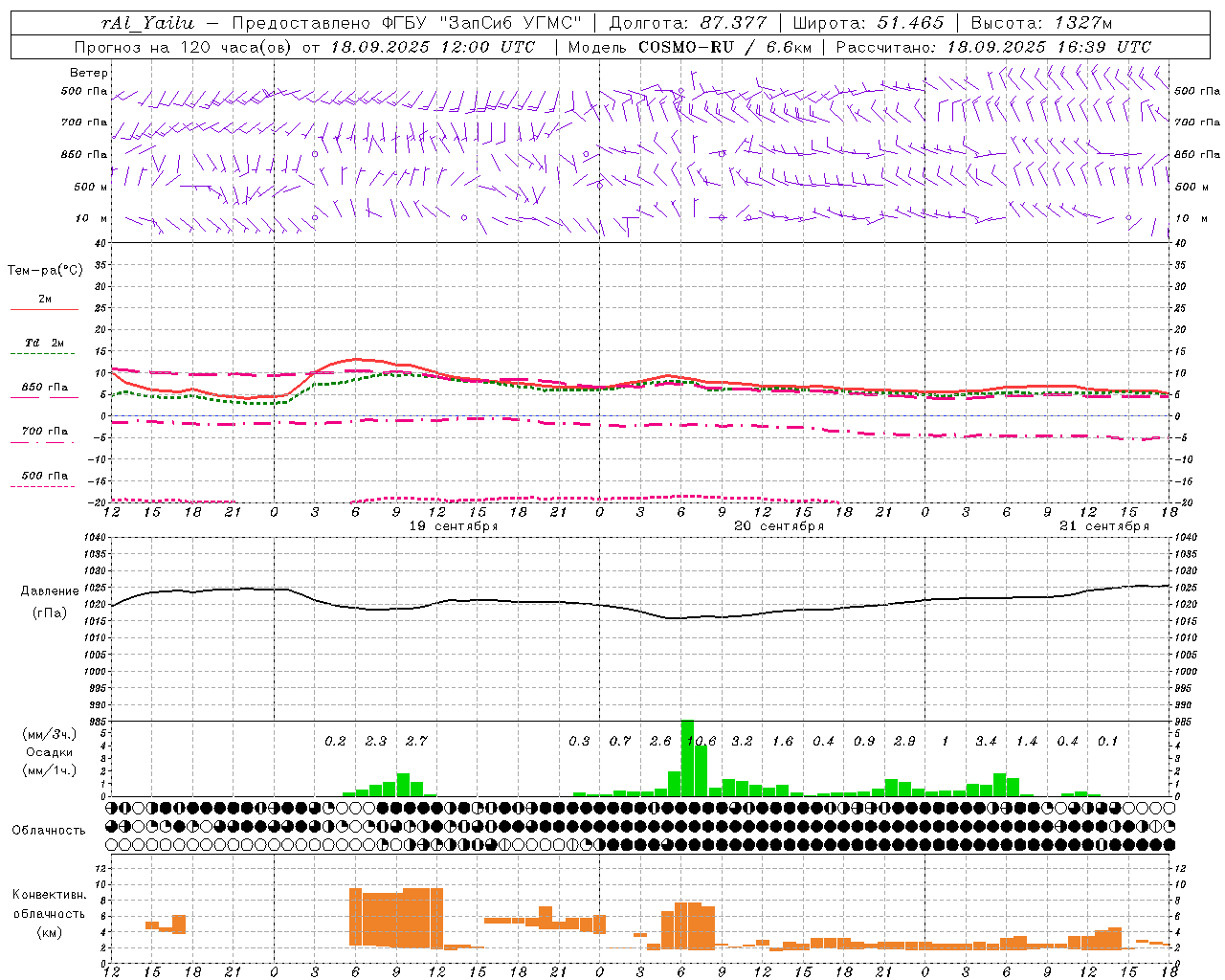1225x980 pixels.
Task: Click the calculation time Рассчитано: 18.09.2025 16:39 UTC
Action: tap(993, 47)
